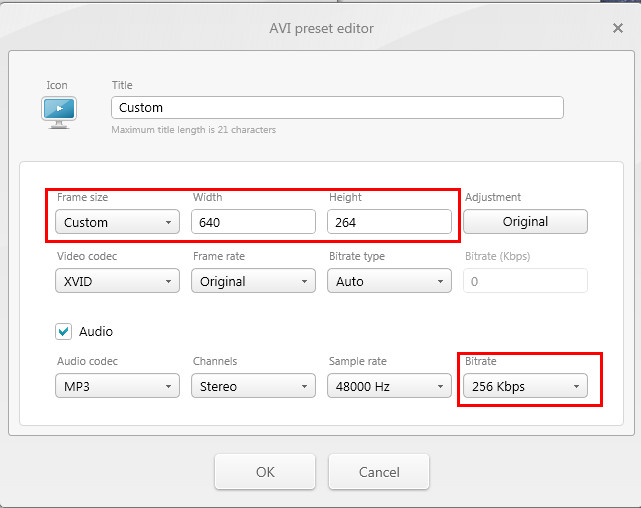Open the Audio codec MP3 dropdown
641x508 pixels.
point(117,386)
